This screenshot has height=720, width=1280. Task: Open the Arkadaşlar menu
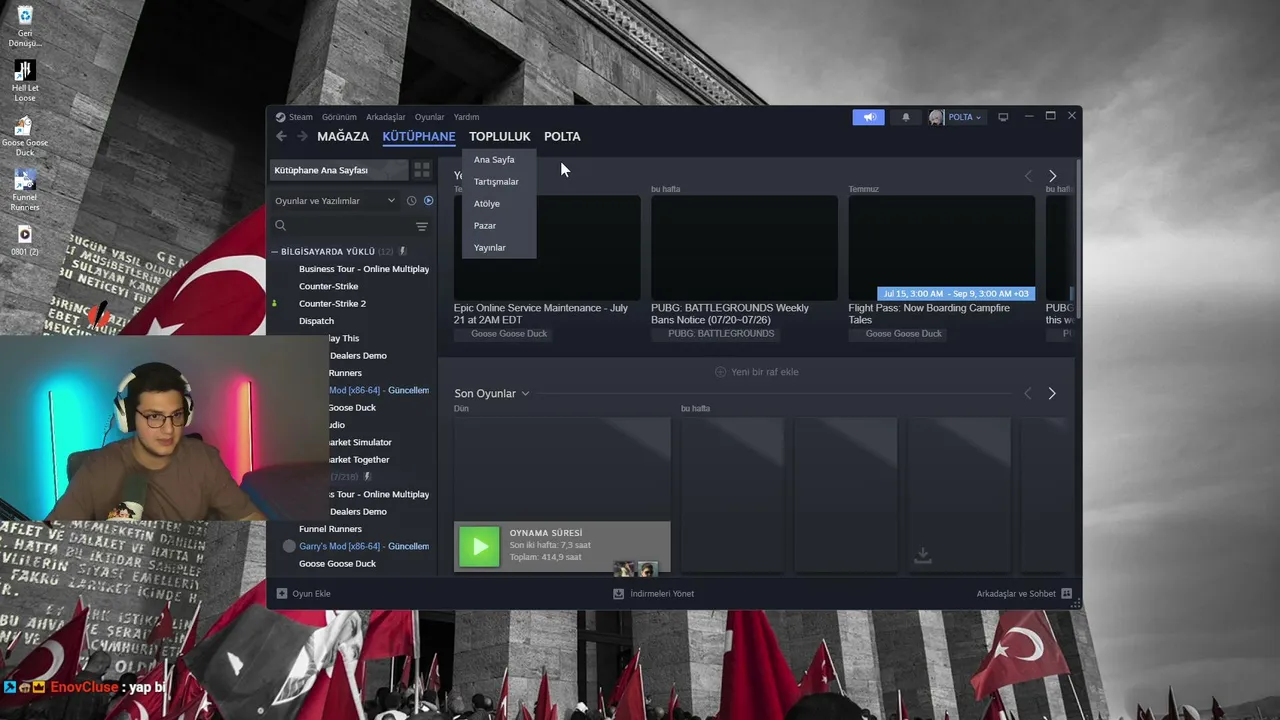[386, 117]
